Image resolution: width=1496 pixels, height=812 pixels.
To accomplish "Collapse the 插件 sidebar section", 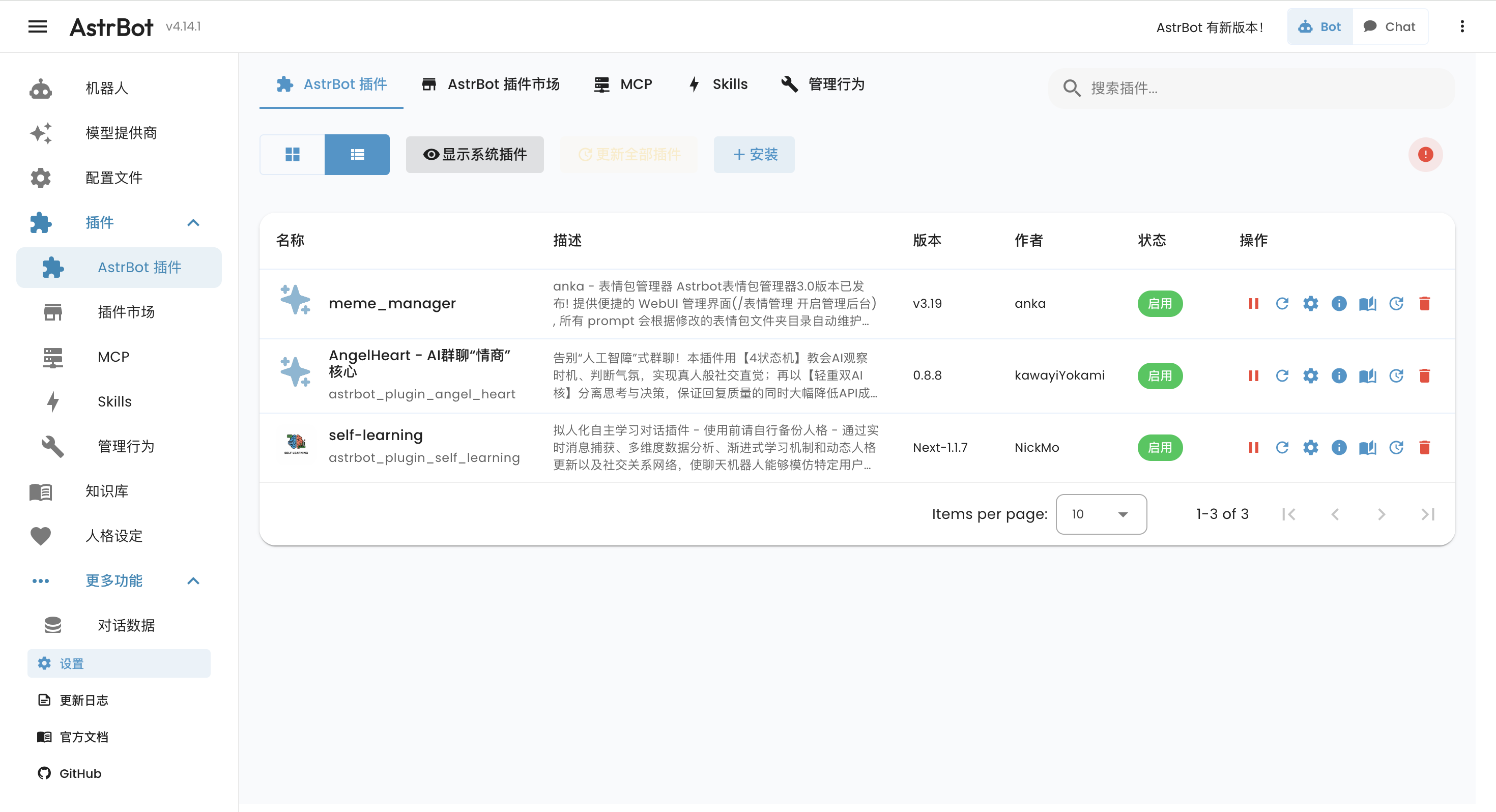I will (x=193, y=222).
